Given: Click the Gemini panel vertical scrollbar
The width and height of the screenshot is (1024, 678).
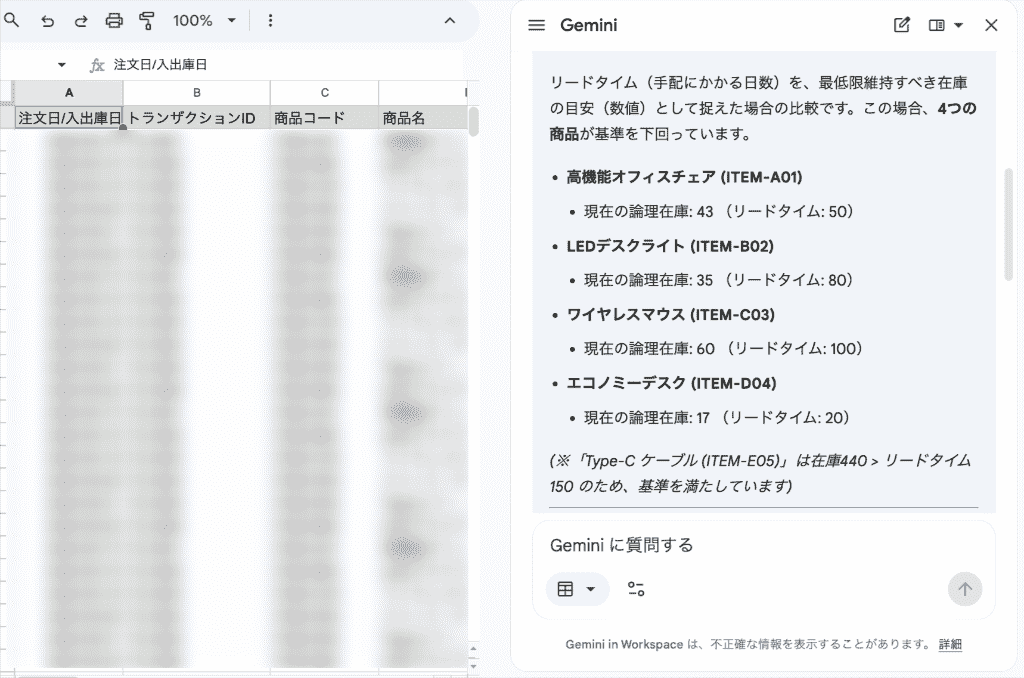Looking at the screenshot, I should [x=1008, y=225].
